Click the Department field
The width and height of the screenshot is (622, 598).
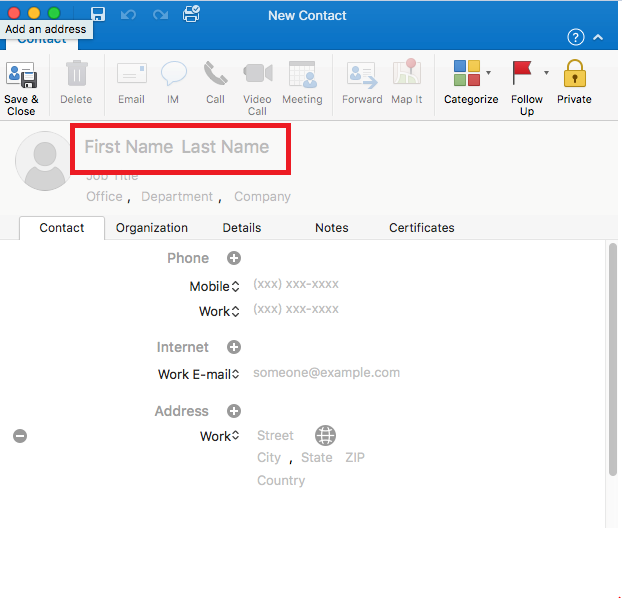pos(177,196)
